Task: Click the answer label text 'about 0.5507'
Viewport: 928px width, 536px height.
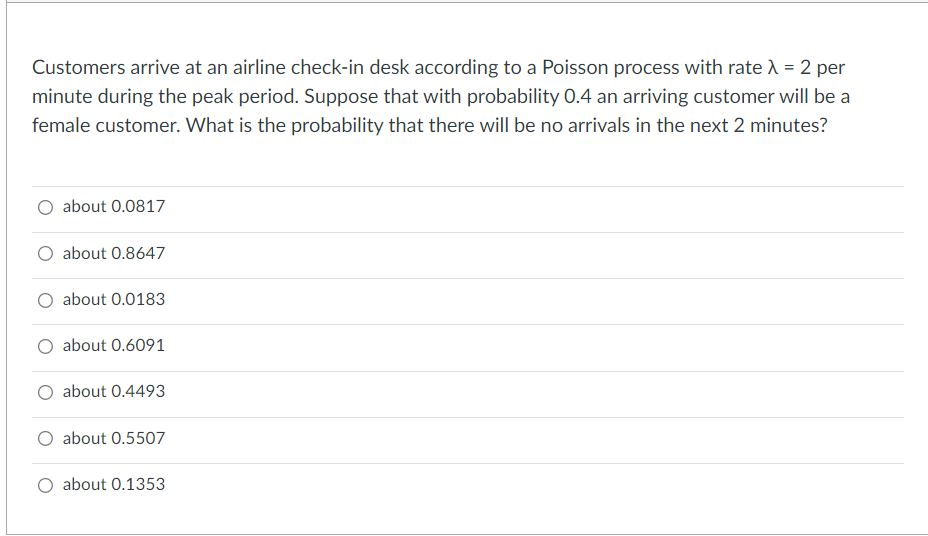Action: (x=114, y=438)
